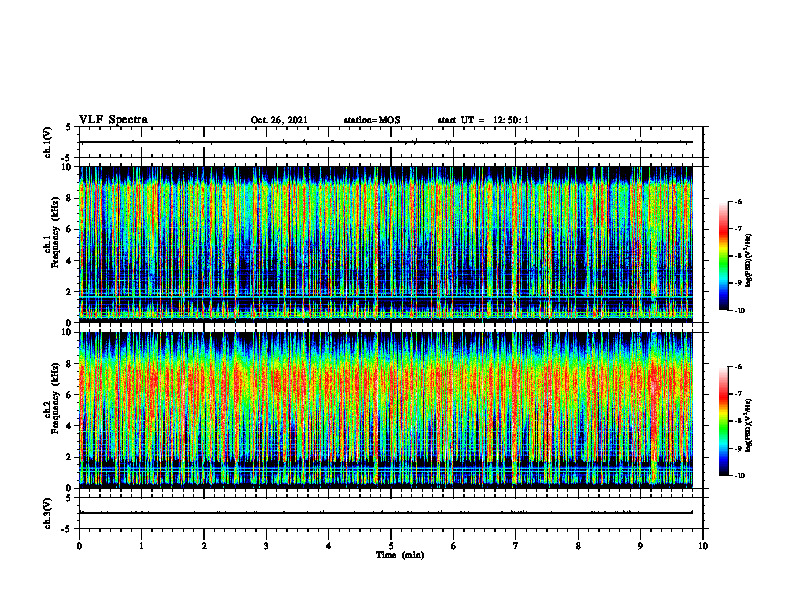Click tick label "1" on the time axis
This screenshot has height=612, width=792.
(141, 546)
